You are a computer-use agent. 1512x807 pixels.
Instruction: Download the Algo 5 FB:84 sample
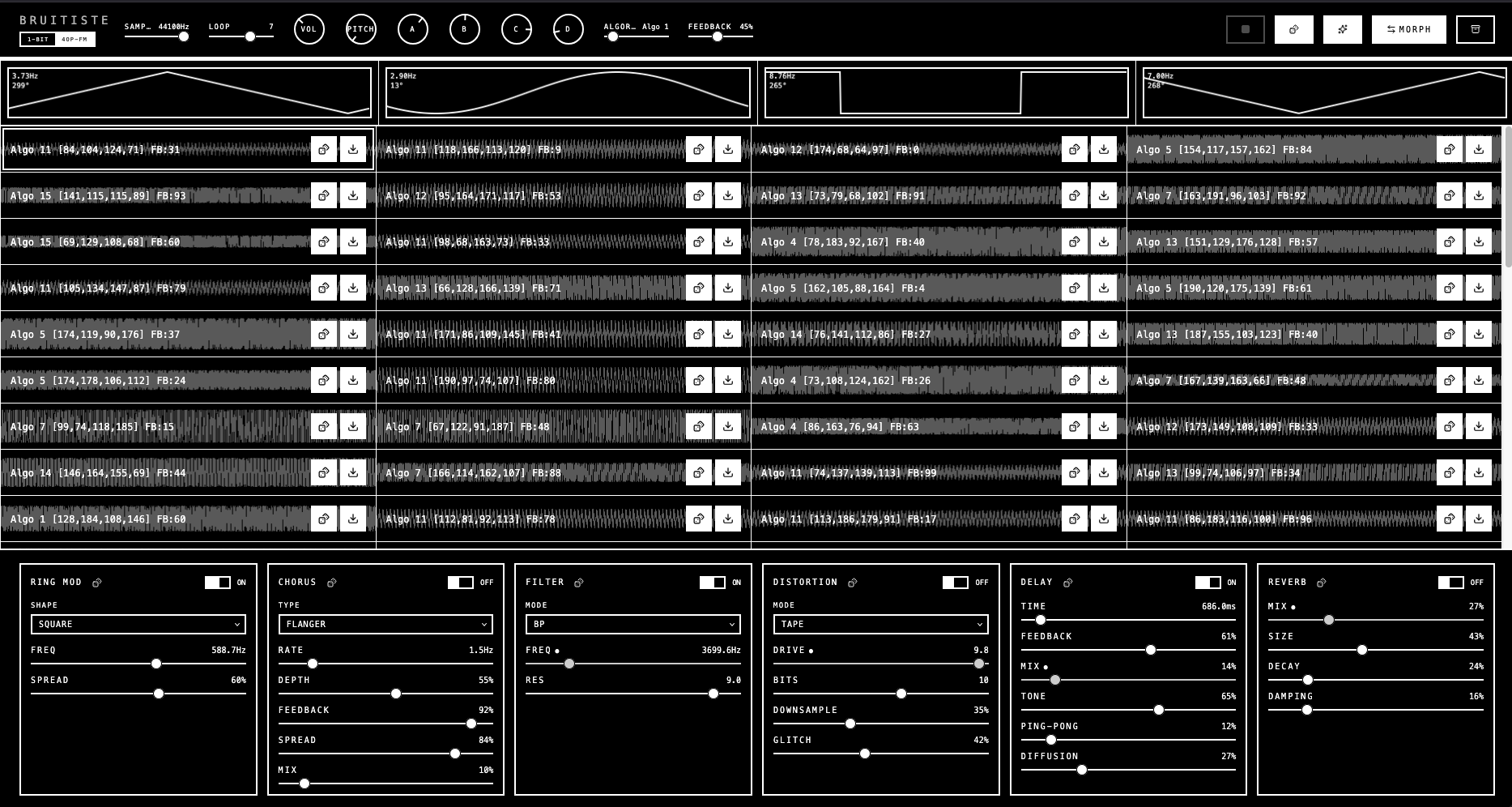tap(1478, 149)
